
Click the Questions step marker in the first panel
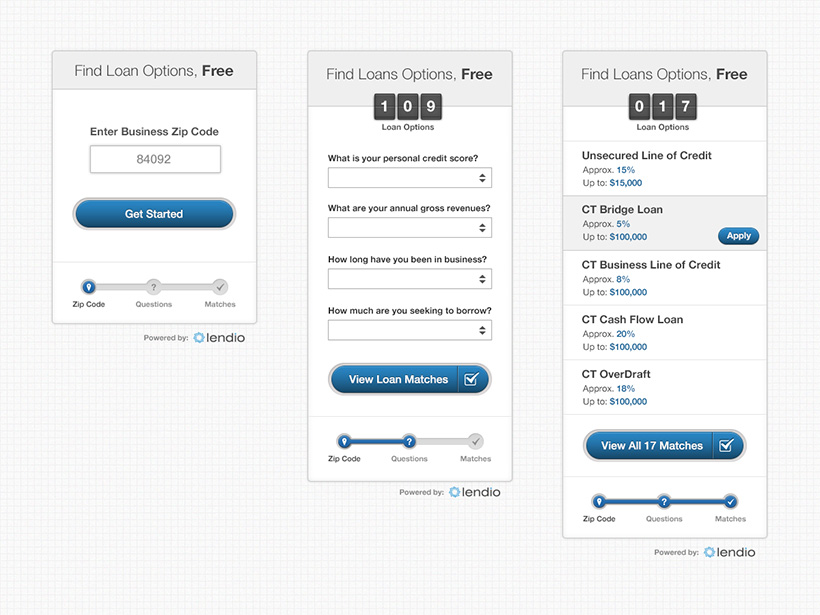coord(153,287)
